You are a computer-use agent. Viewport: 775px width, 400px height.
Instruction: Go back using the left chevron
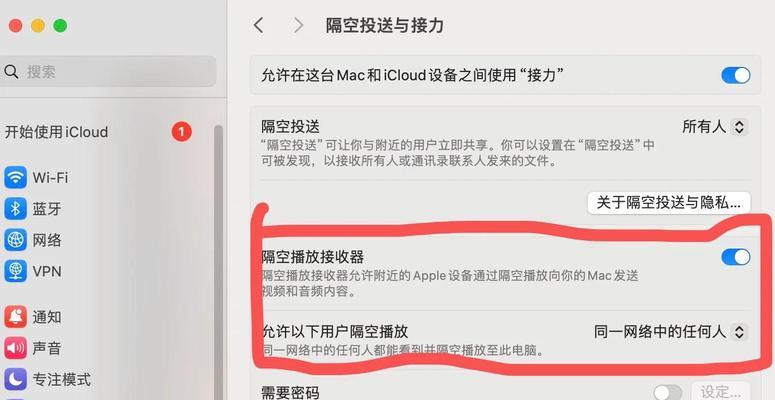(x=258, y=25)
